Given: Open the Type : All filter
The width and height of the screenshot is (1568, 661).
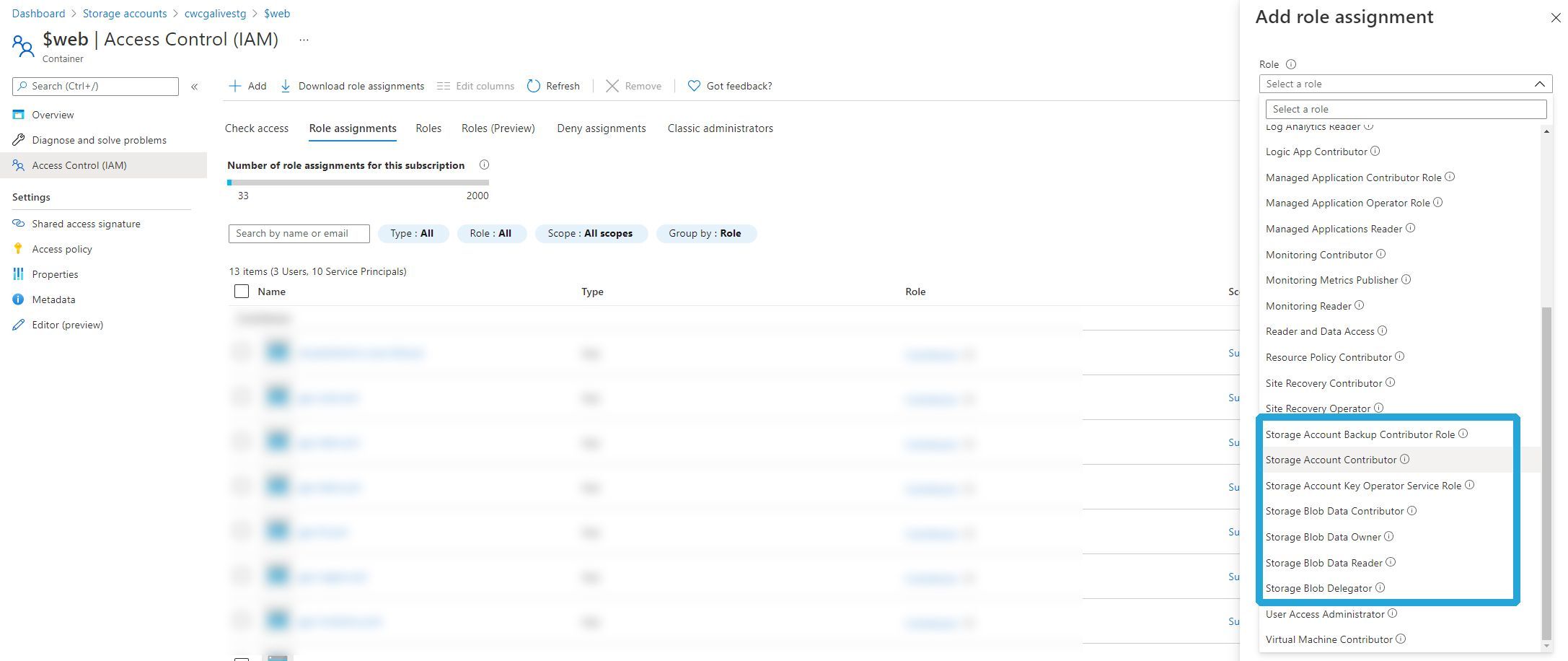Looking at the screenshot, I should (x=413, y=233).
